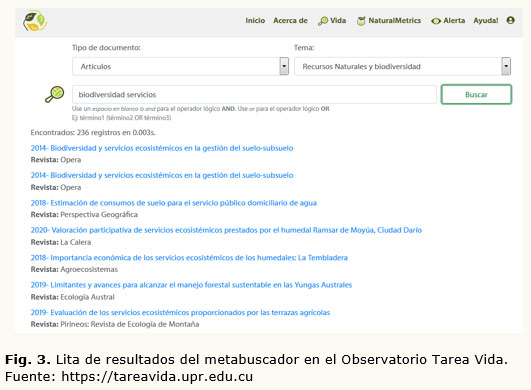Open the Alerta section
The width and height of the screenshot is (531, 390).
tap(454, 21)
